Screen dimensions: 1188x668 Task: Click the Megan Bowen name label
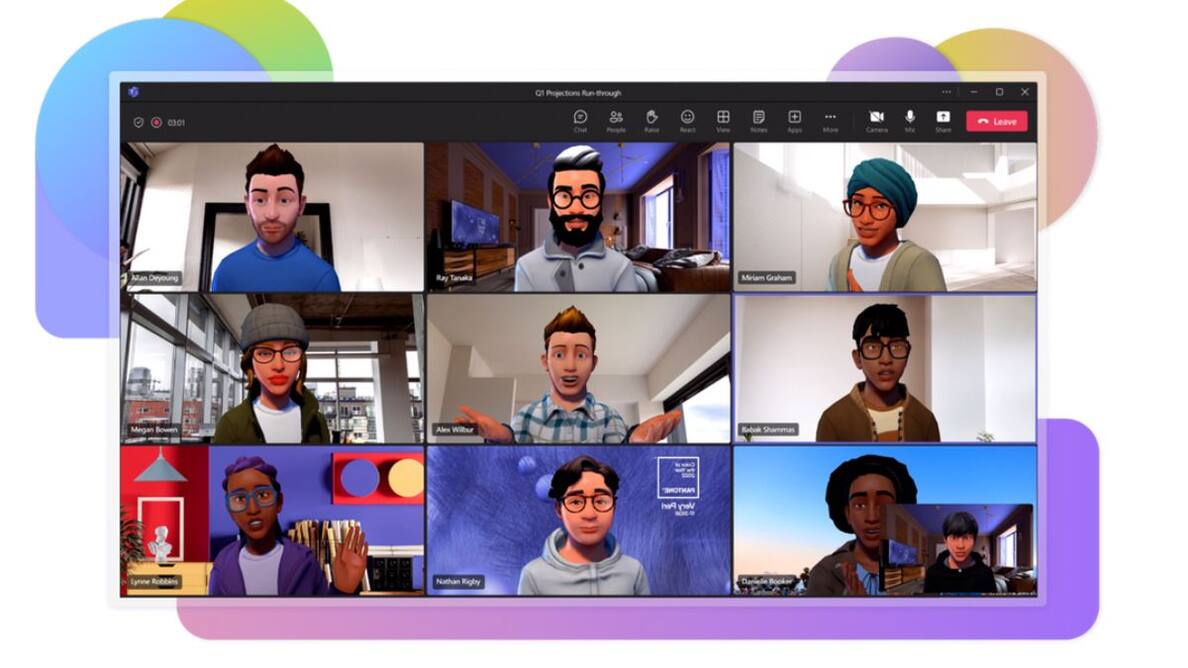coord(155,430)
